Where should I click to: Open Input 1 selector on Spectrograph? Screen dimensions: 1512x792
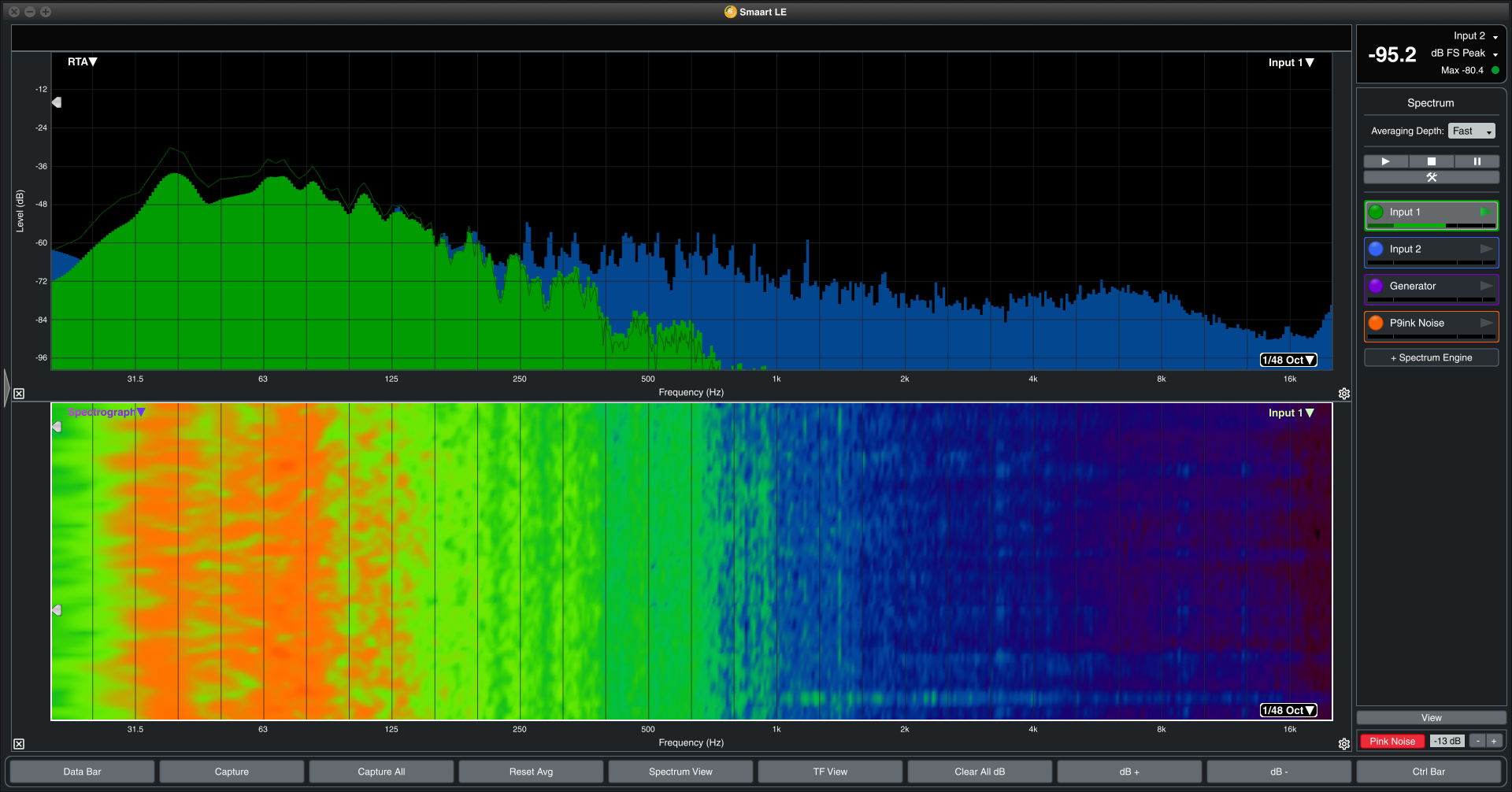coord(1291,413)
